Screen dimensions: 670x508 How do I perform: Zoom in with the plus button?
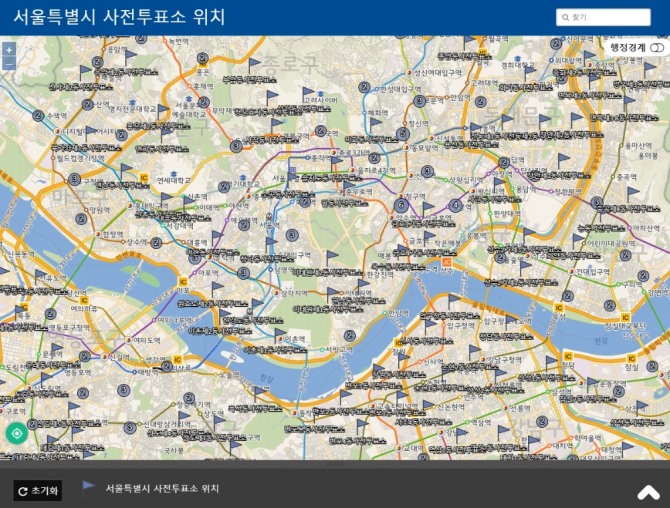pos(9,50)
